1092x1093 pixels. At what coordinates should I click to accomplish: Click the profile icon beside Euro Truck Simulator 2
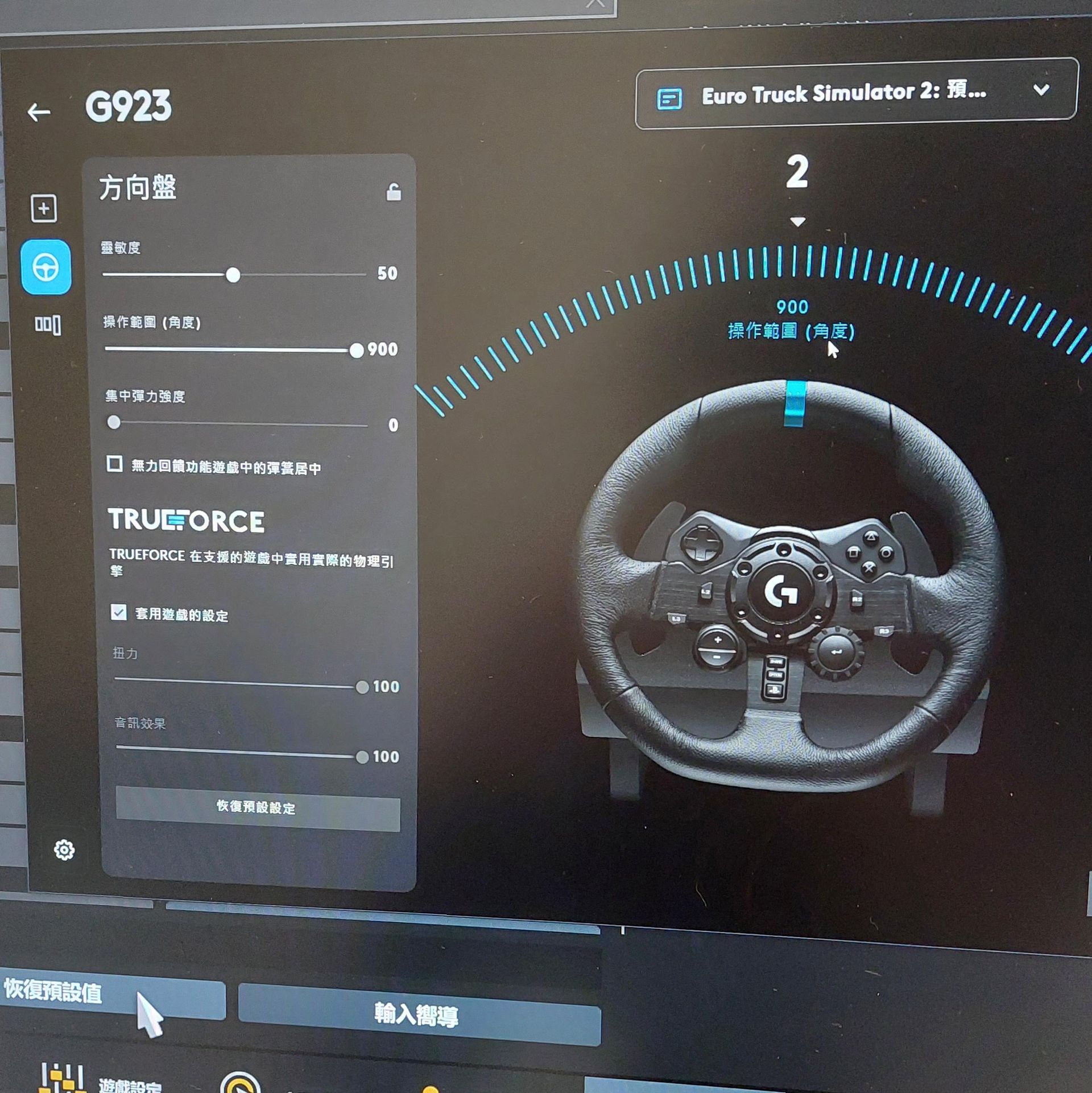point(669,99)
